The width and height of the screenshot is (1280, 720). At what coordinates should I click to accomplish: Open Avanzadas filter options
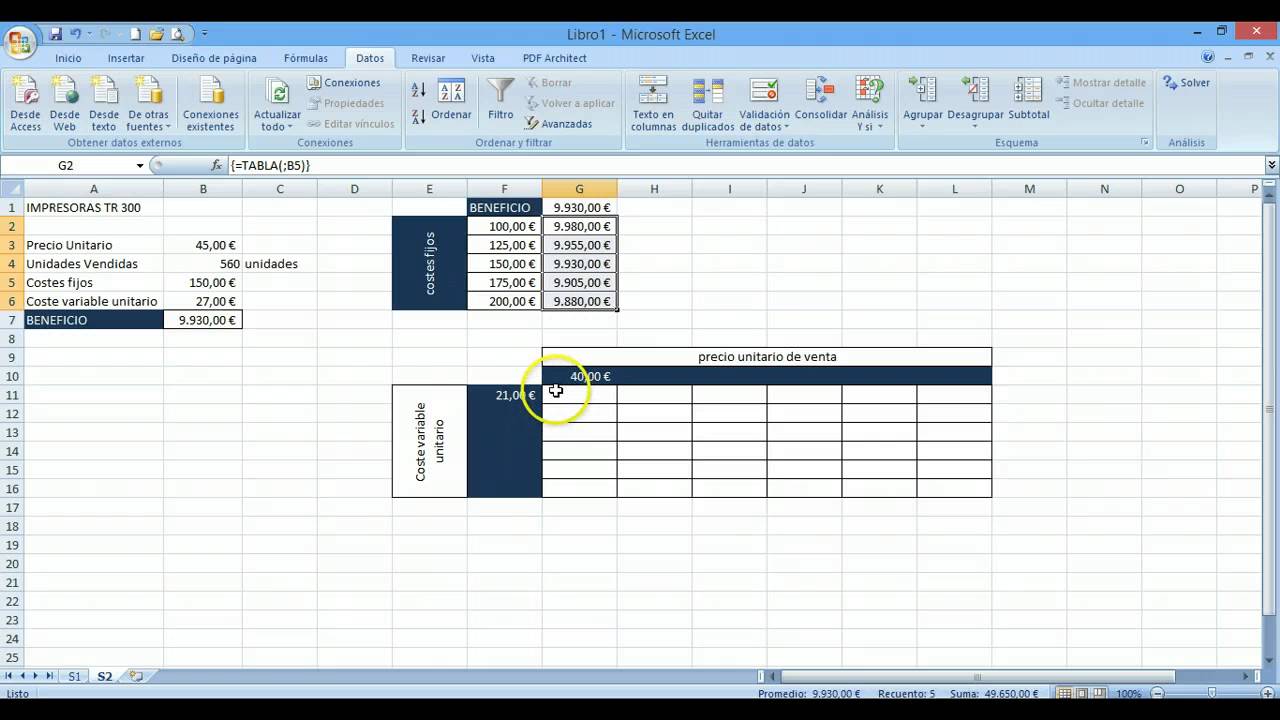click(559, 124)
